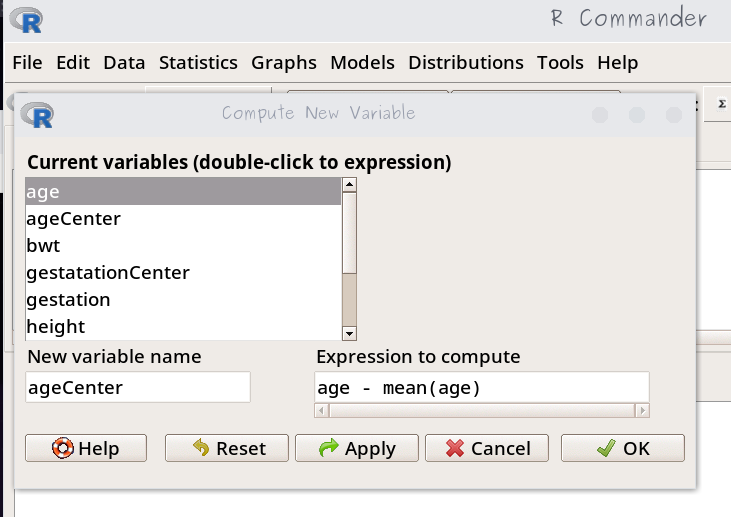Click the green Apply arrow icon
Screen dimensions: 731x517
(329, 449)
